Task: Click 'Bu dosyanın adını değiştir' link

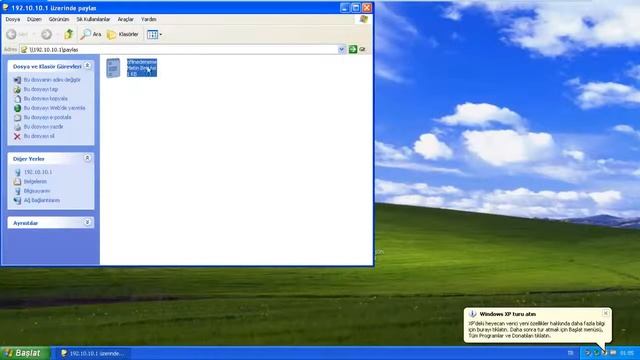Action: pos(52,80)
